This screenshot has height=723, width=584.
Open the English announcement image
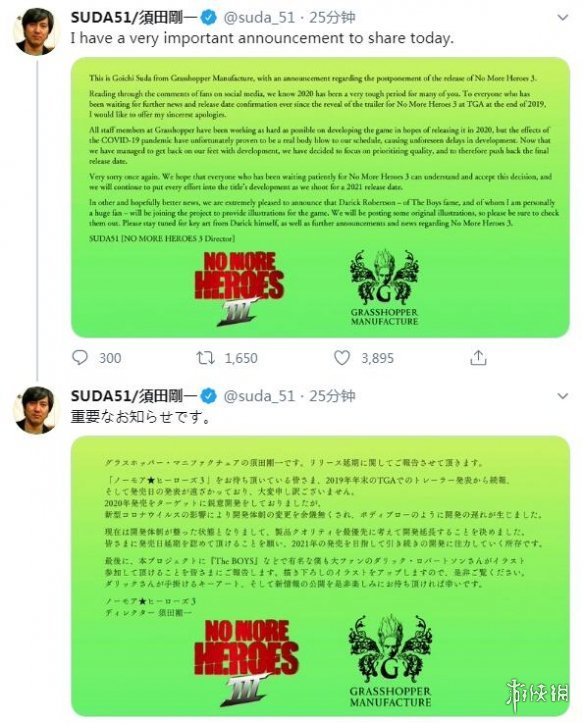[x=320, y=197]
